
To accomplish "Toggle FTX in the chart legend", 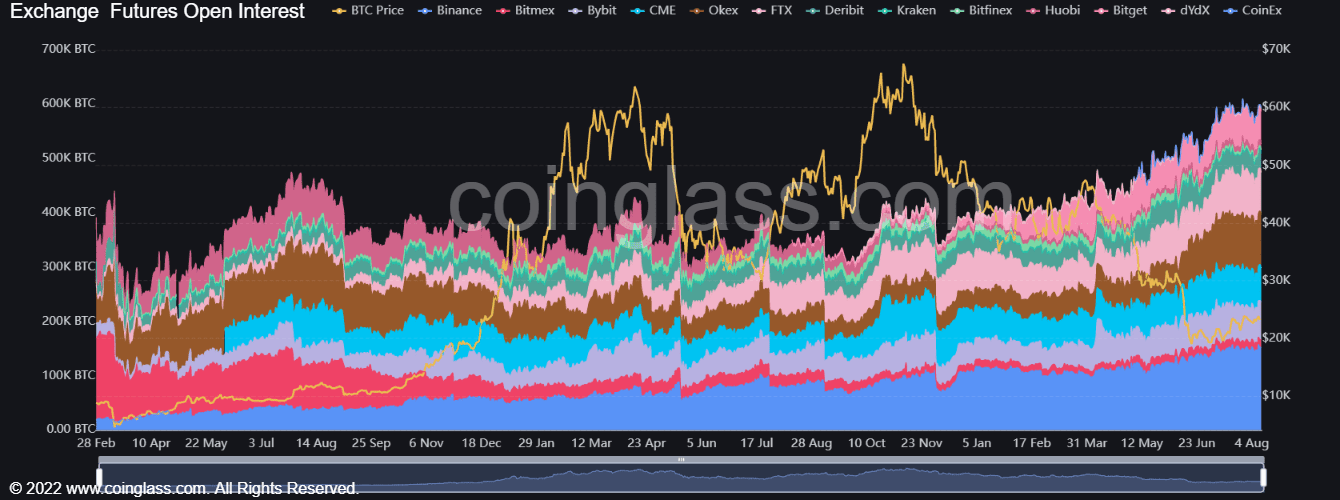I will click(772, 11).
